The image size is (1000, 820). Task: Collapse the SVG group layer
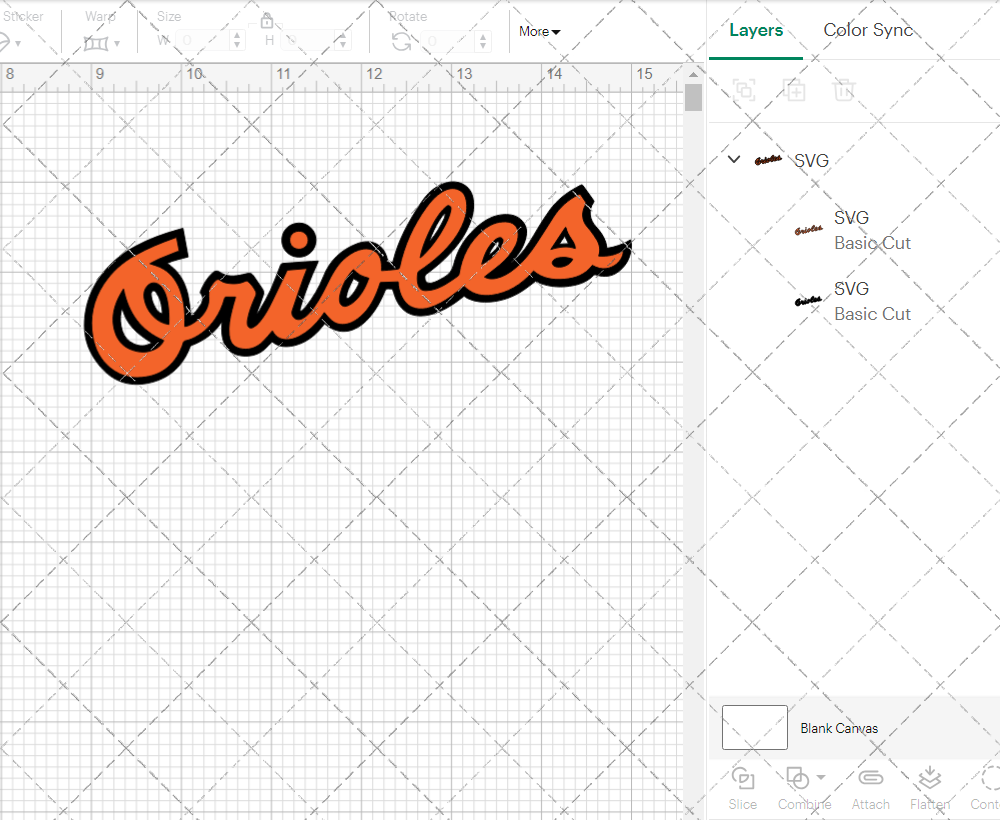point(734,160)
